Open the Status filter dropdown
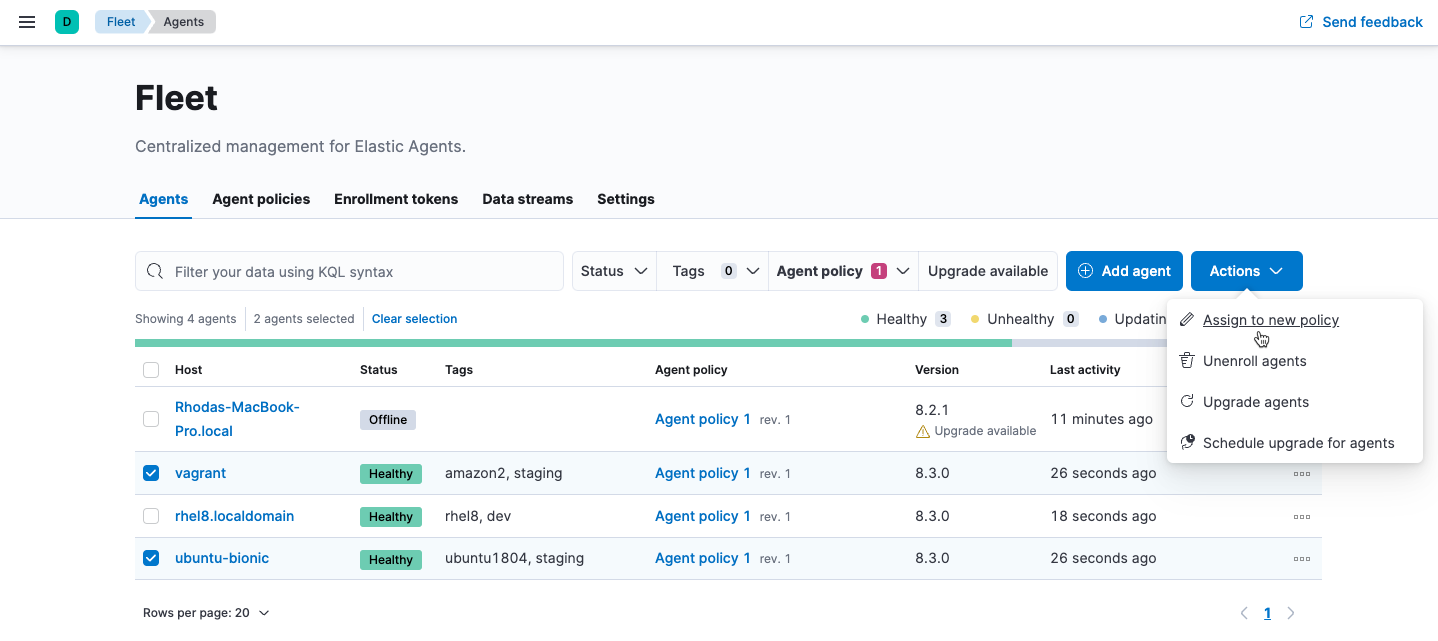 [x=613, y=270]
